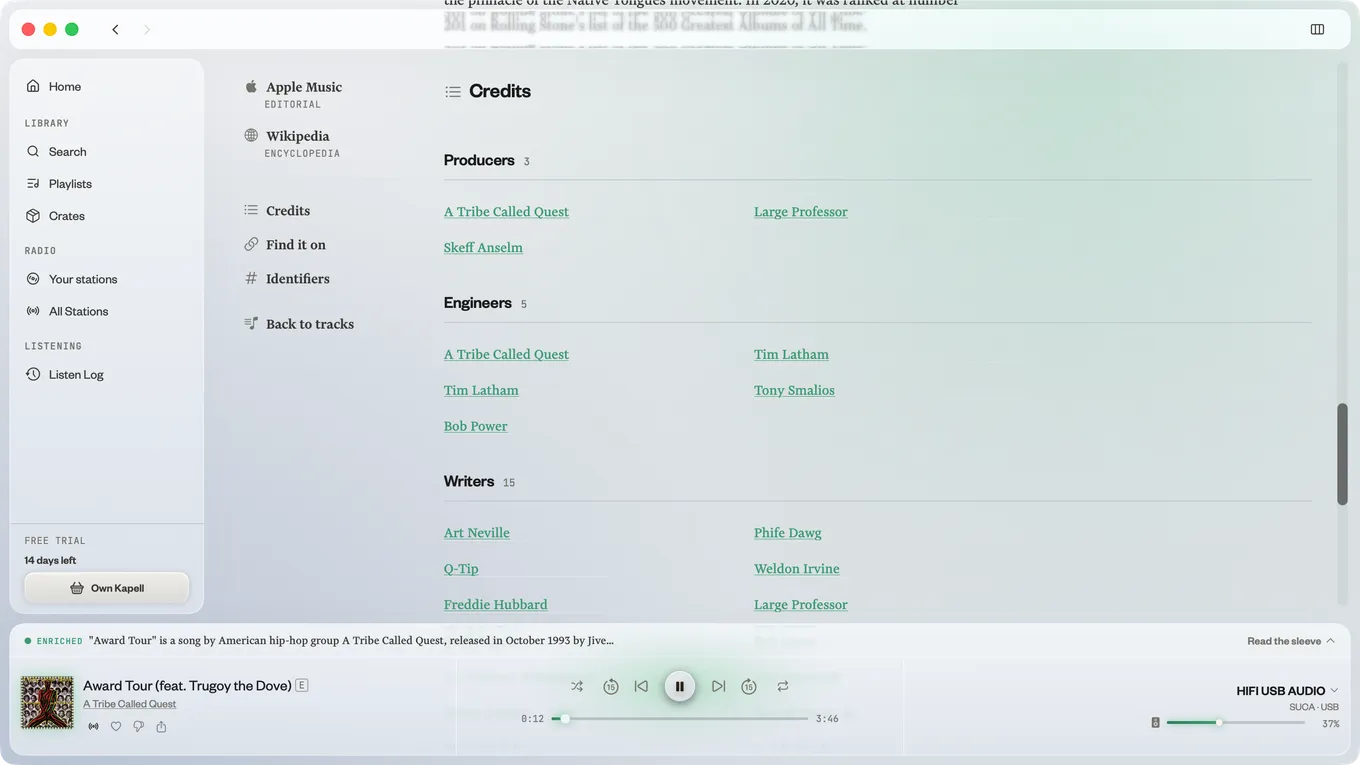Pause the current track
The image size is (1360, 765).
[680, 686]
